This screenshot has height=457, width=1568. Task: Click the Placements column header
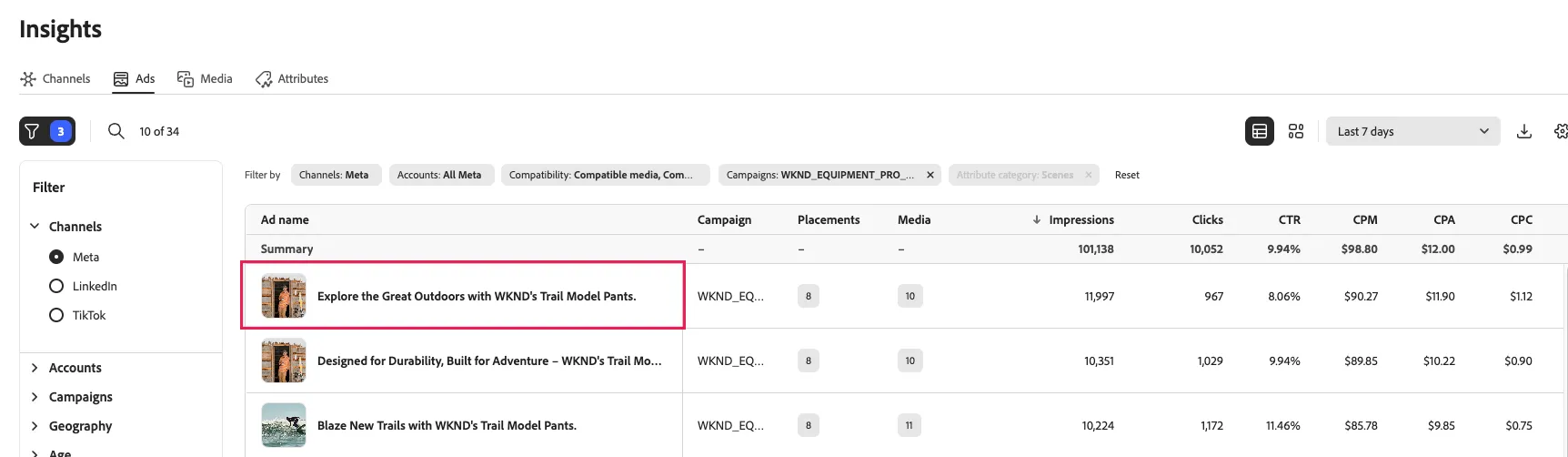[x=829, y=219]
